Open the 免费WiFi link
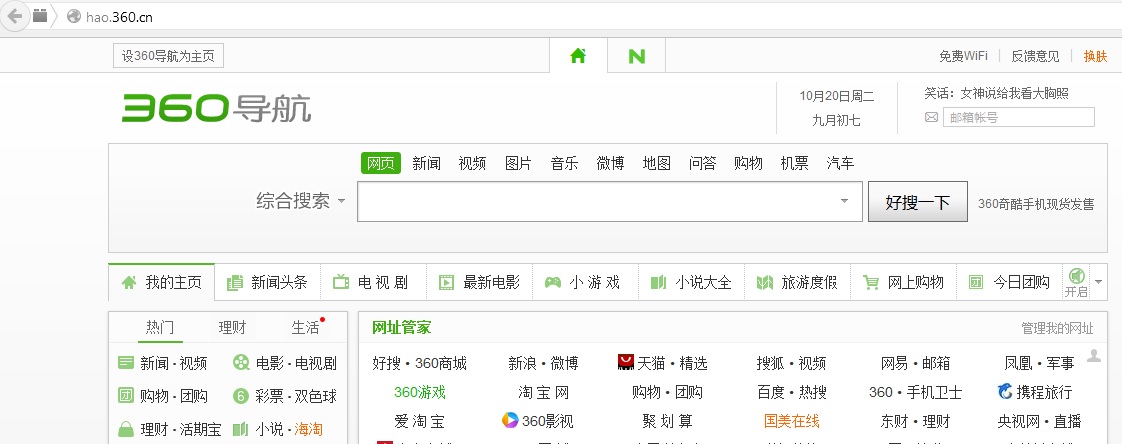Screen dimensions: 1122x444 click(x=963, y=56)
